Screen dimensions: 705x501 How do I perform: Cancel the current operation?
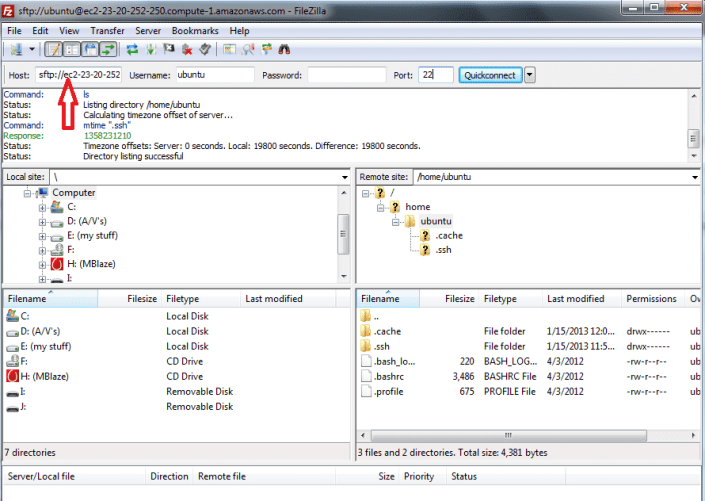click(x=169, y=49)
